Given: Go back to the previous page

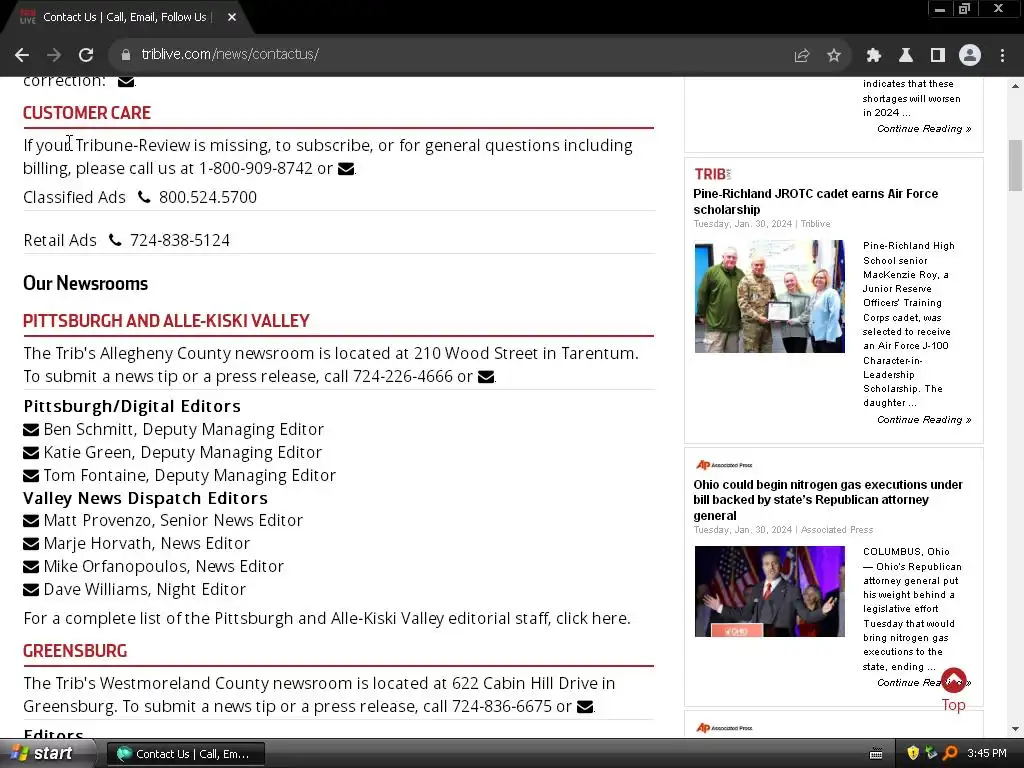Looking at the screenshot, I should [22, 56].
